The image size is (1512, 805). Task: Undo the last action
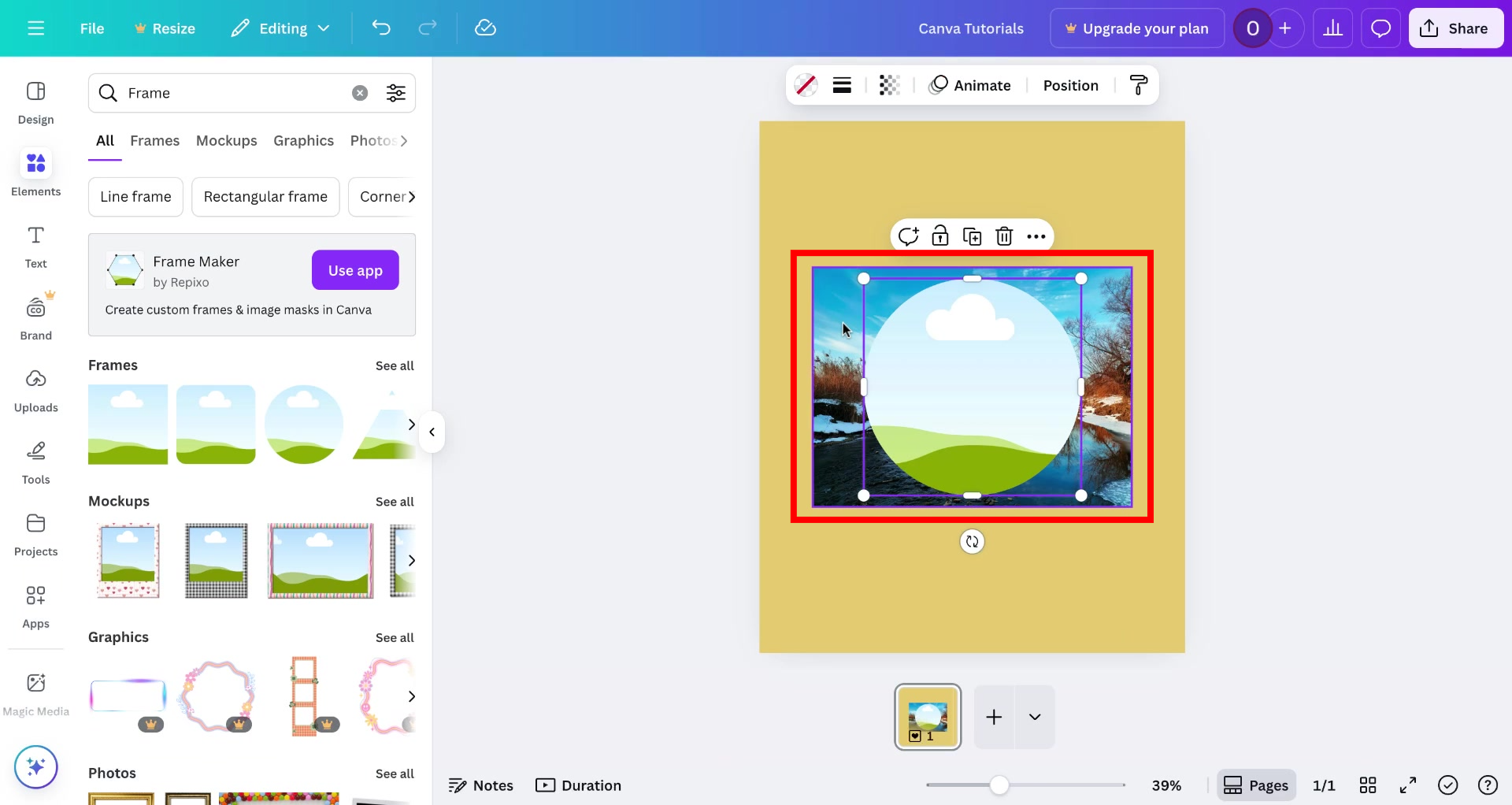(x=381, y=28)
